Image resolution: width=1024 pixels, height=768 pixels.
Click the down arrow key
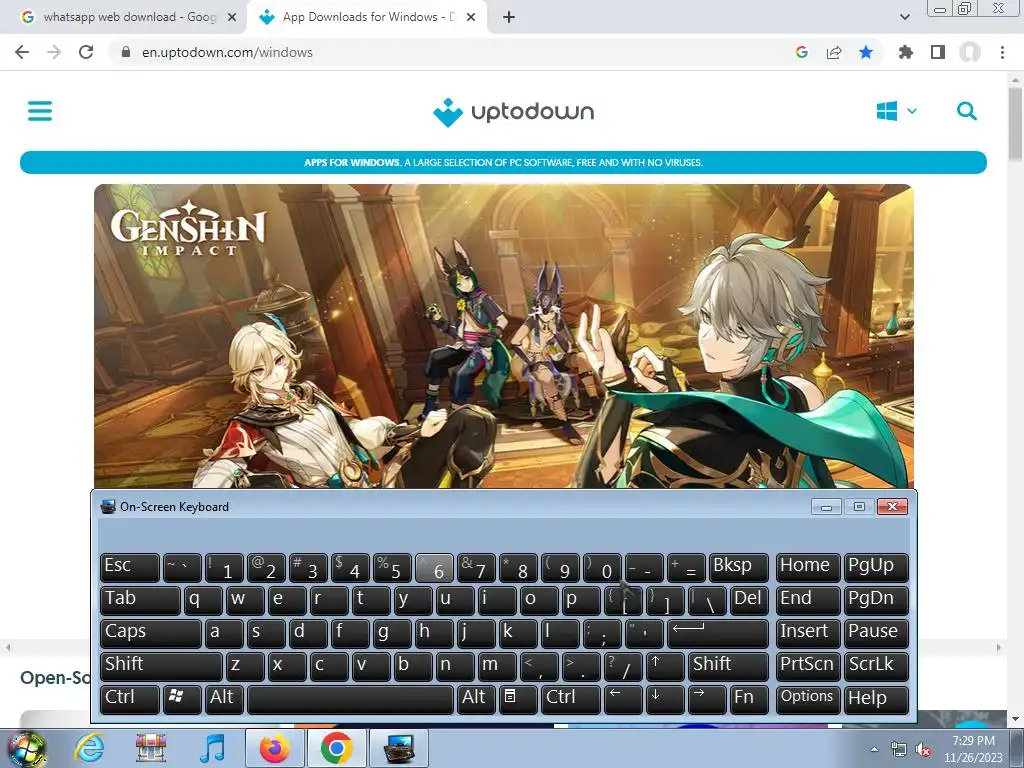[x=665, y=699]
